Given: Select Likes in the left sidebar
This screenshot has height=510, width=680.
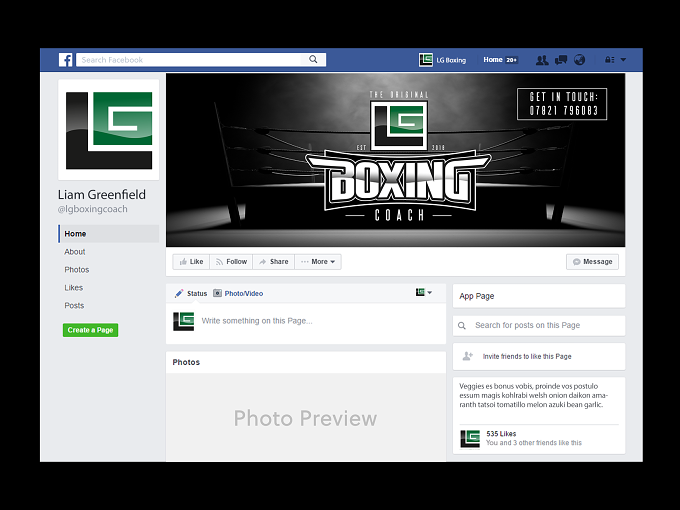Looking at the screenshot, I should click(74, 288).
